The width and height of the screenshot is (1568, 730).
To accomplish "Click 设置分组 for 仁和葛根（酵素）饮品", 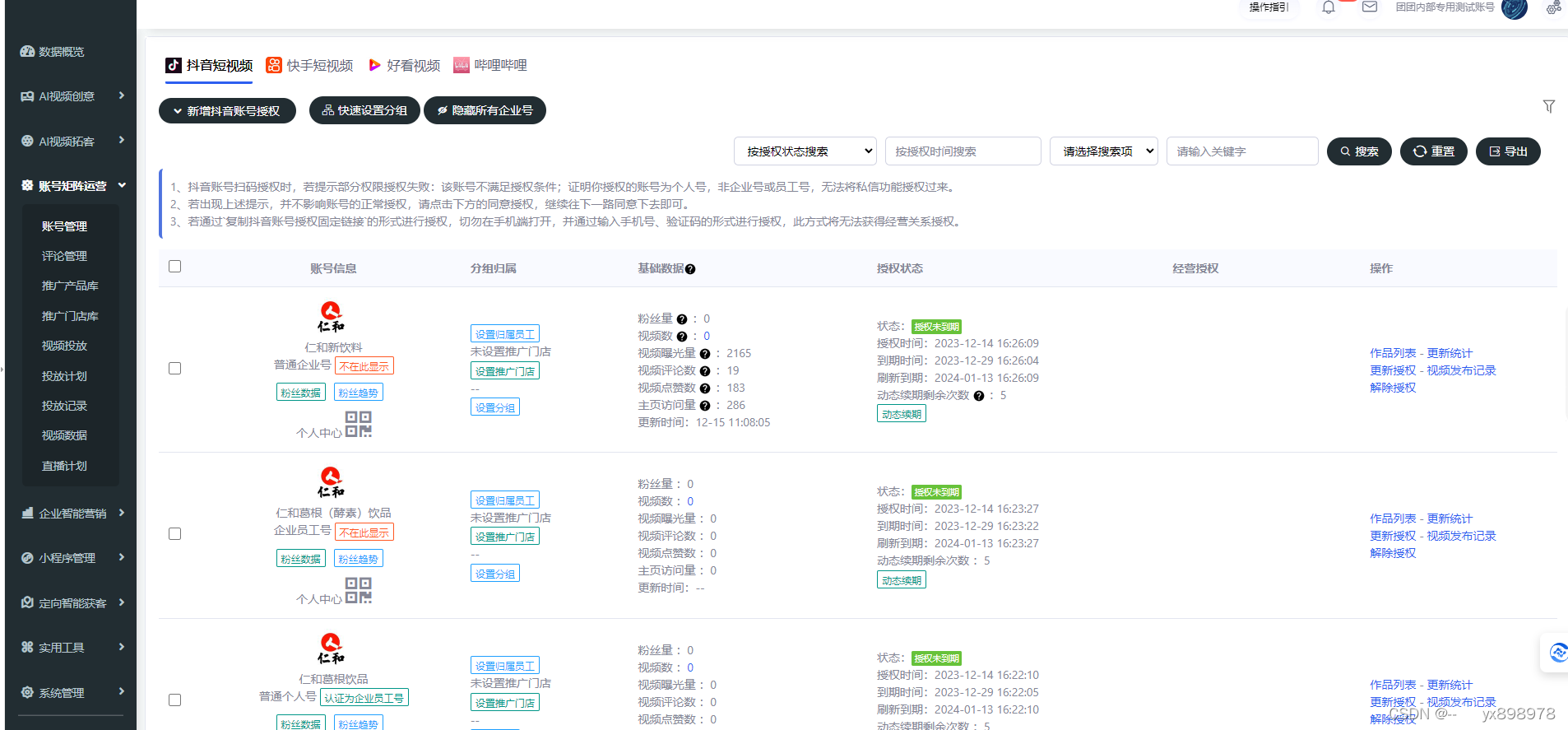I will click(x=495, y=574).
